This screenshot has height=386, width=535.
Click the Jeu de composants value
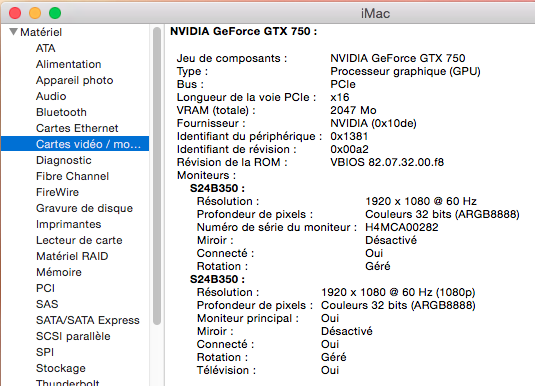click(397, 58)
